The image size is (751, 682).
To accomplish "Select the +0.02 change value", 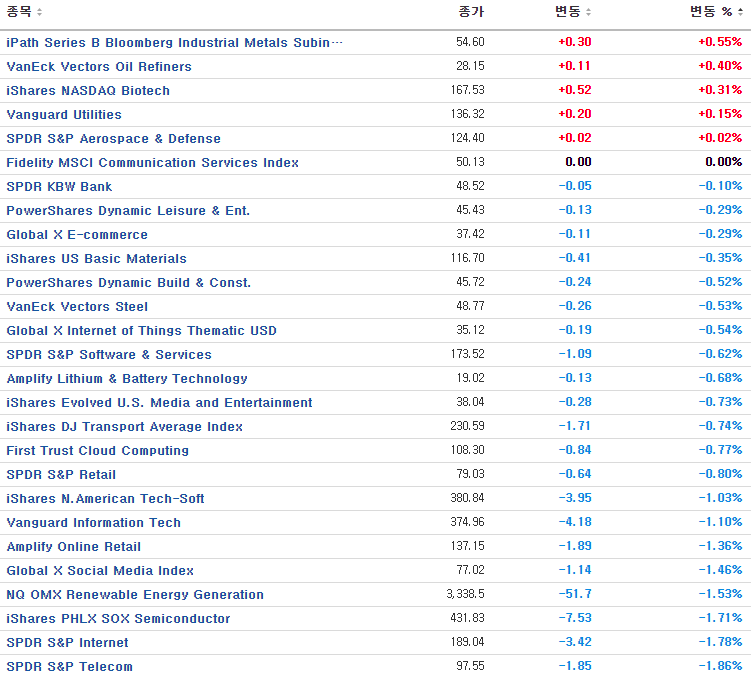I will (x=575, y=138).
